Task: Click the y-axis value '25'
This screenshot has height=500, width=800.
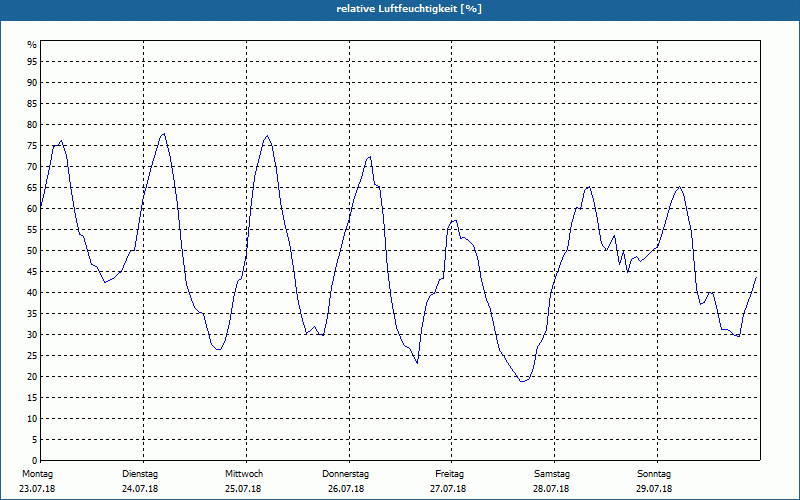Action: click(32, 356)
